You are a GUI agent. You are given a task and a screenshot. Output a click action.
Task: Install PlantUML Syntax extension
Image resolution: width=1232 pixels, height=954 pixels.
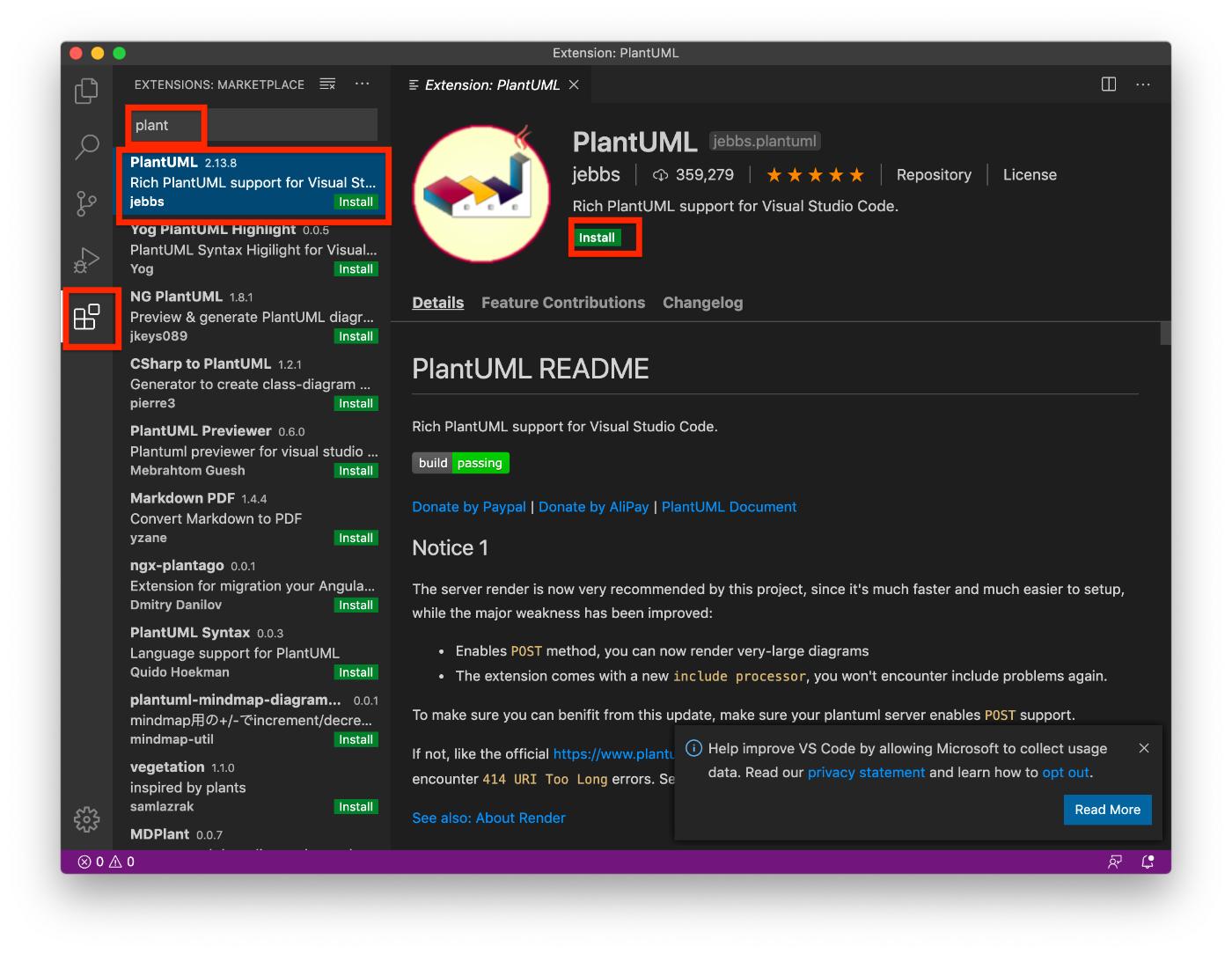(356, 672)
